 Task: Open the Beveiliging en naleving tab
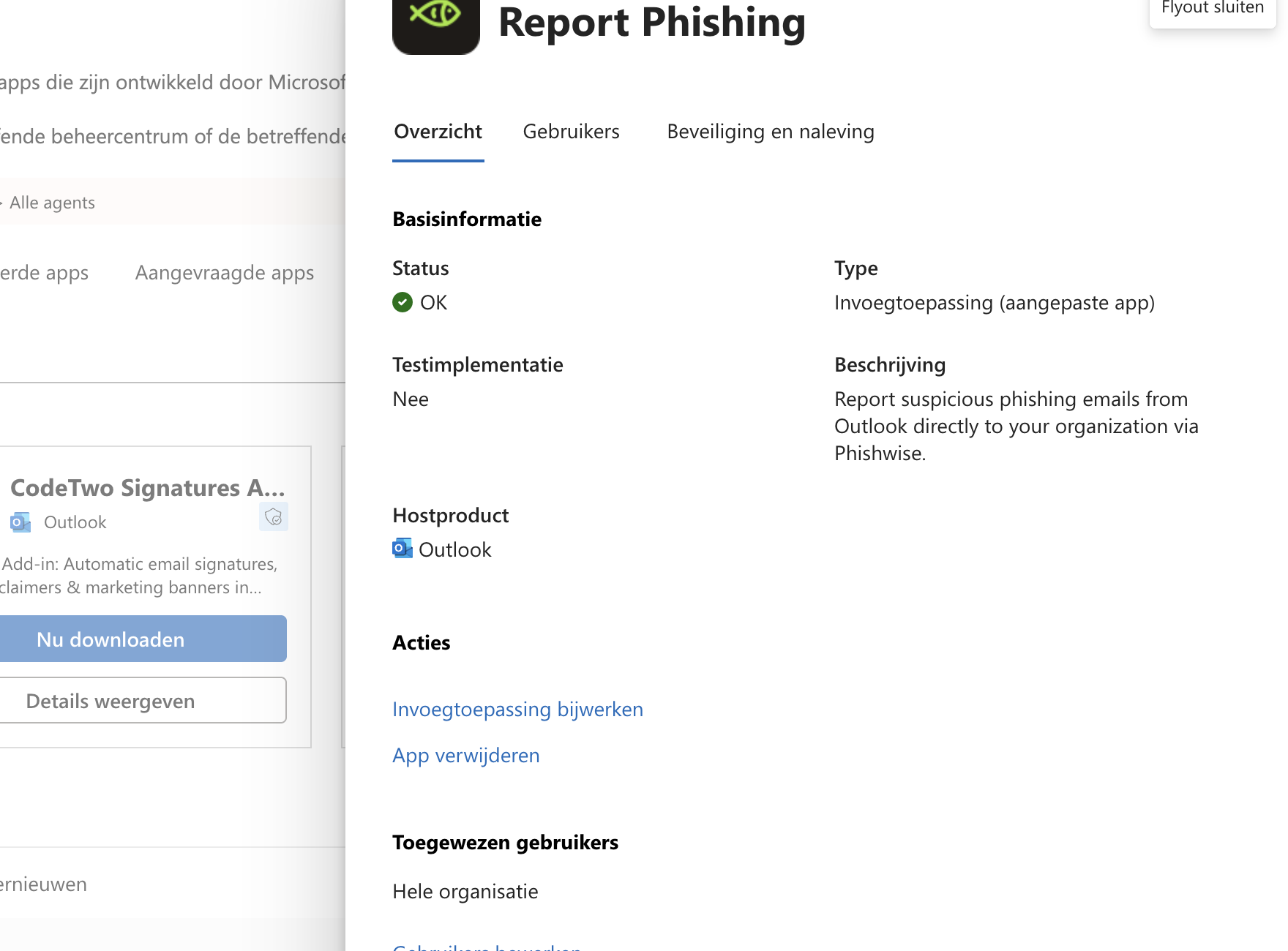tap(771, 132)
